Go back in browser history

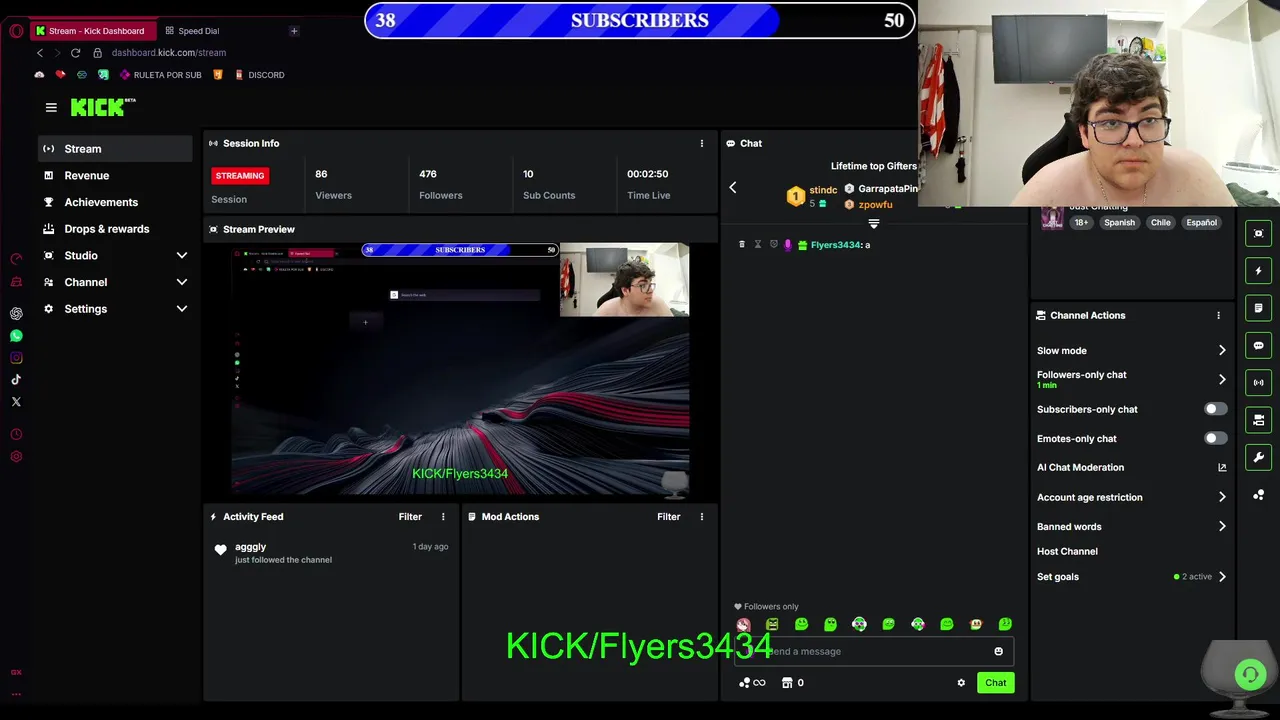[40, 53]
